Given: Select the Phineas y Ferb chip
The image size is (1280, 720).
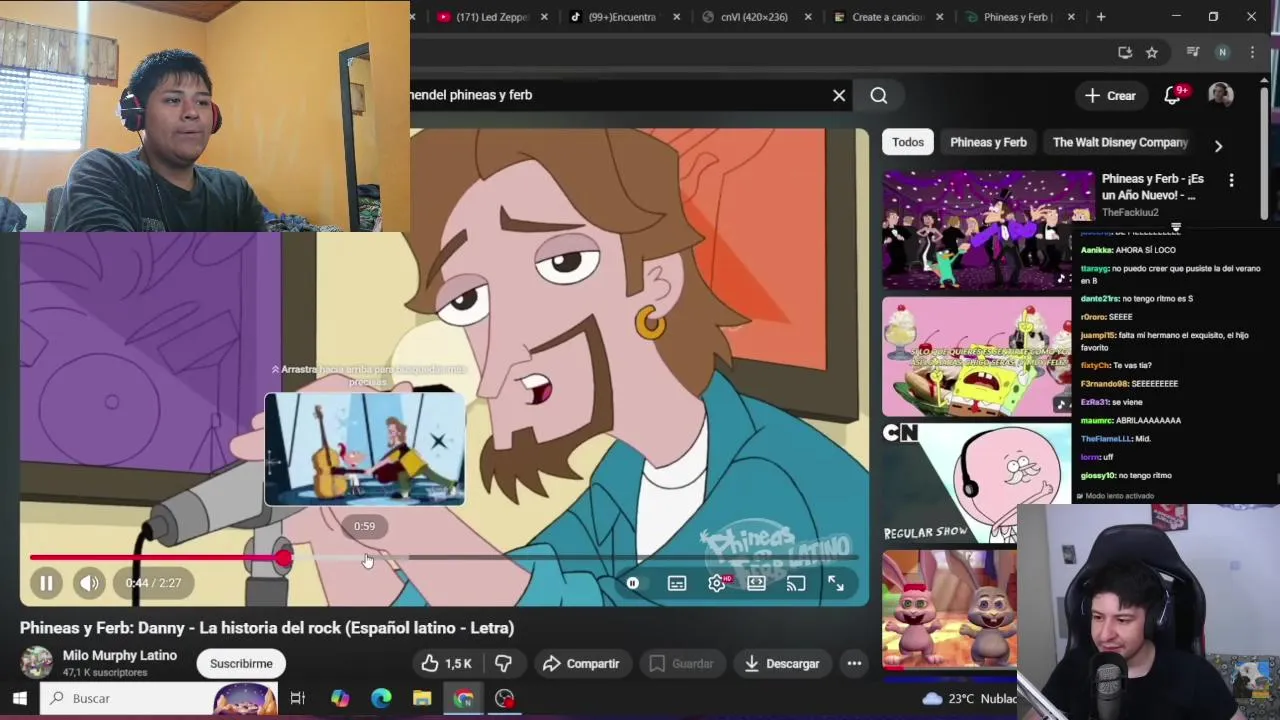Looking at the screenshot, I should point(988,142).
